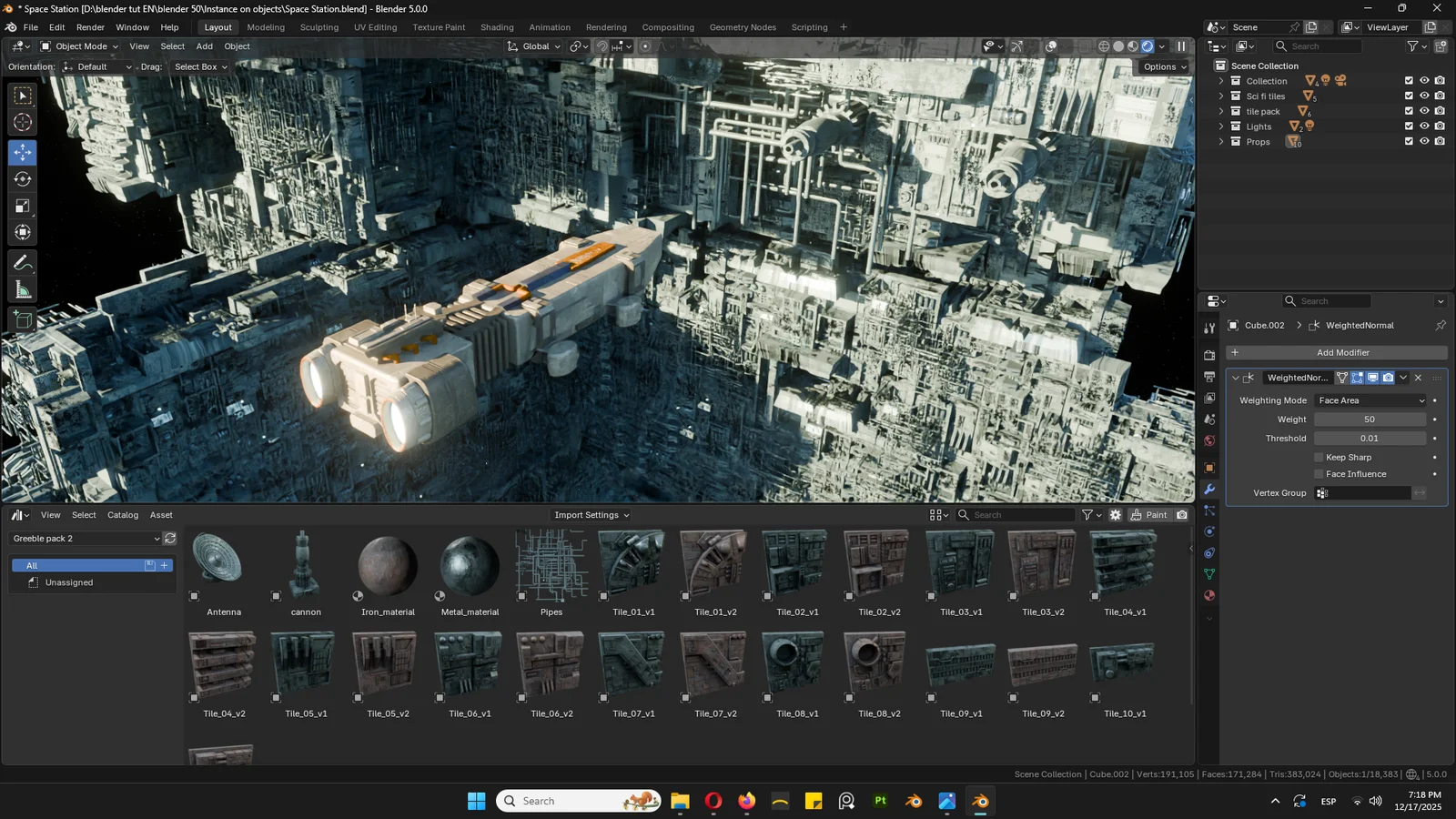Open the Weighting Mode dropdown
The width and height of the screenshot is (1456, 819).
click(x=1370, y=400)
